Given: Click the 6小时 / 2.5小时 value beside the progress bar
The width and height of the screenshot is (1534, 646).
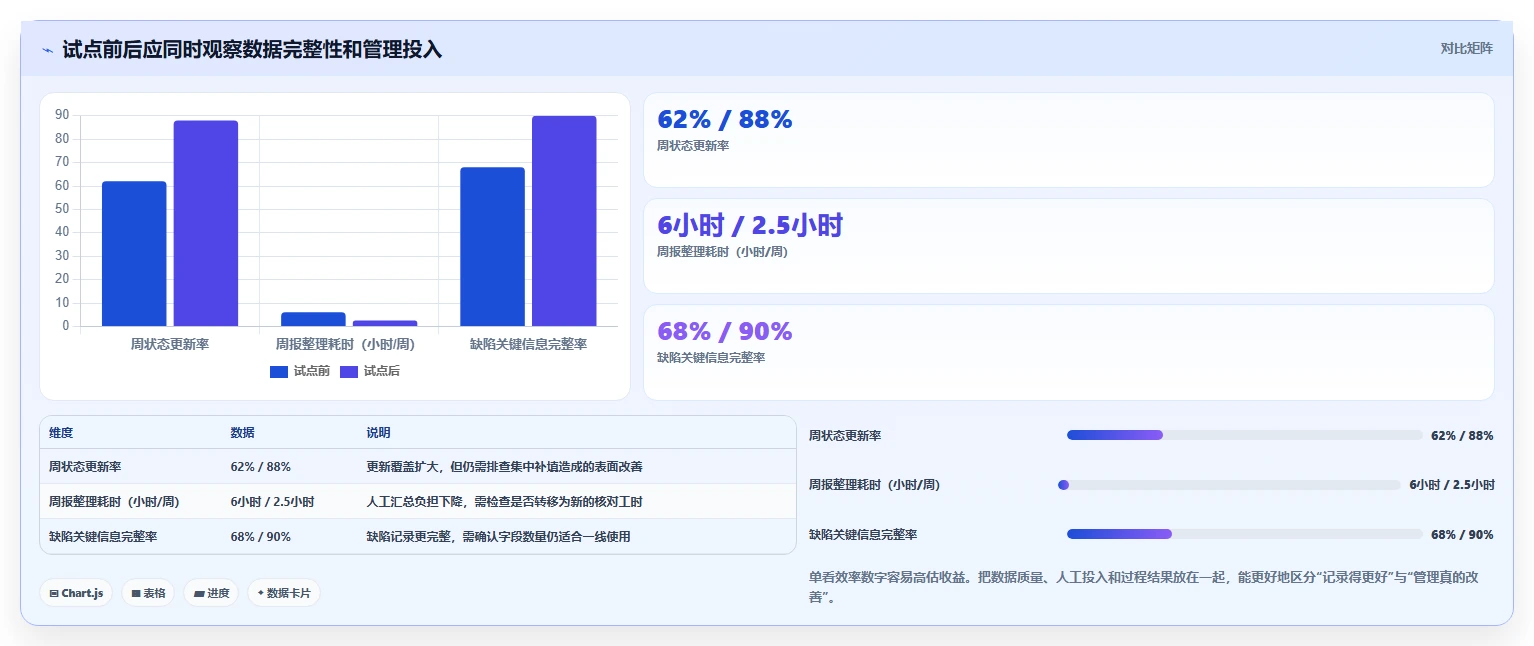Looking at the screenshot, I should coord(1452,485).
